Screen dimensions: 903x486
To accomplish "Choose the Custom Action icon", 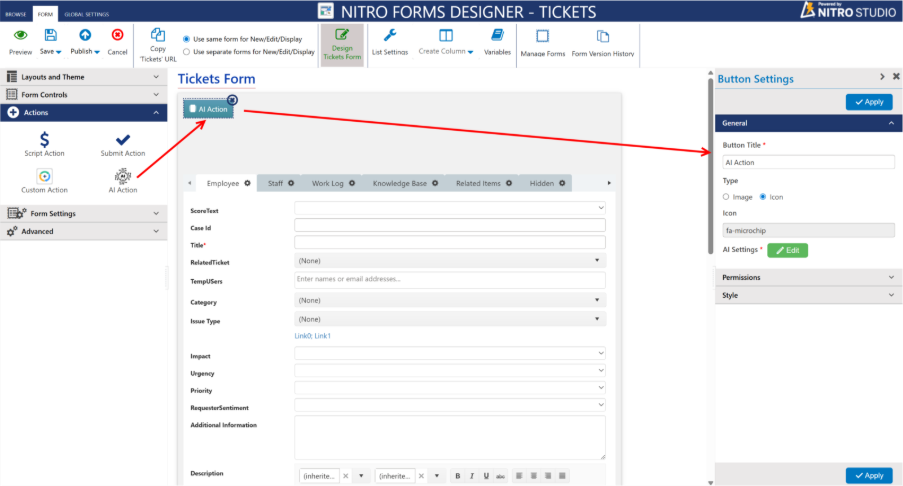I will pyautogui.click(x=44, y=176).
